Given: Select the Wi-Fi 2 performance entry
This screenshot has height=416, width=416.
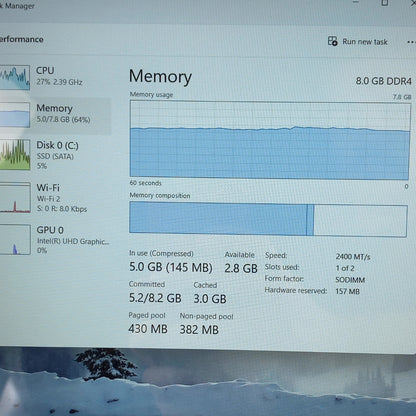Looking at the screenshot, I should [55, 197].
